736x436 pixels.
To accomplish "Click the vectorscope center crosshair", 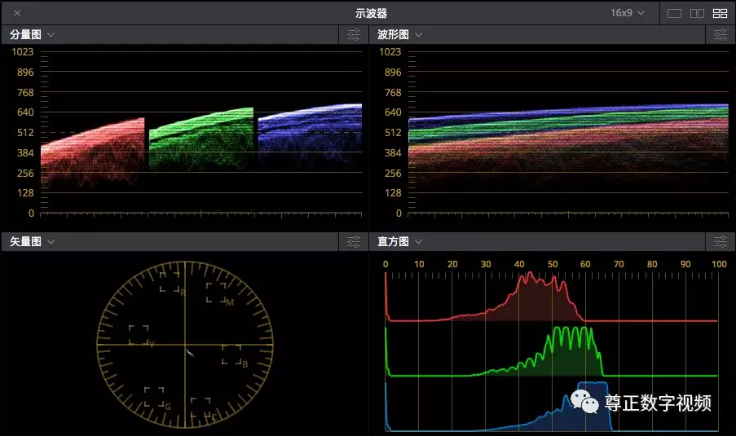I will 184,344.
